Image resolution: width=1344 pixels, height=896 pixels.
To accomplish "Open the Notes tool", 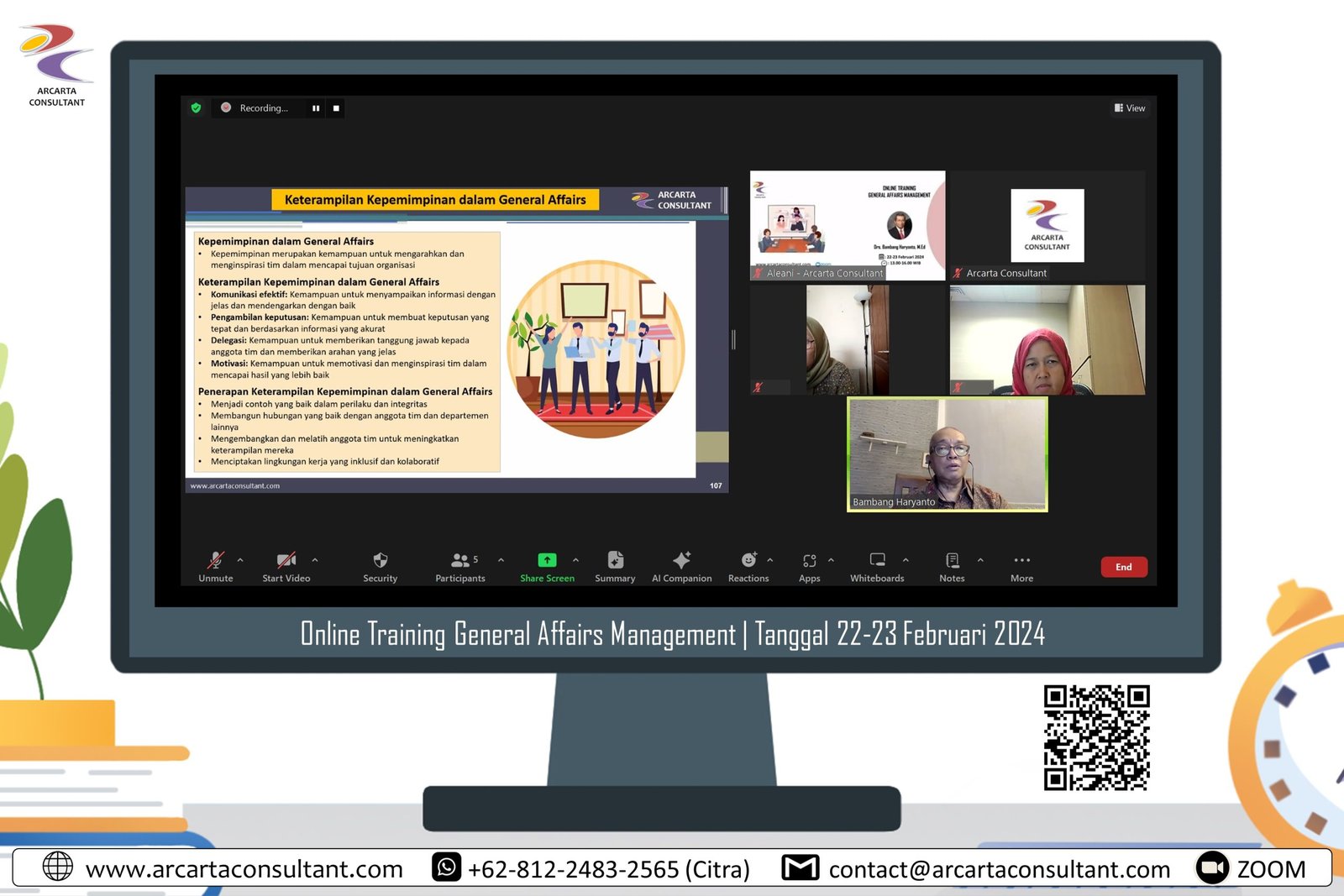I will coord(952,561).
